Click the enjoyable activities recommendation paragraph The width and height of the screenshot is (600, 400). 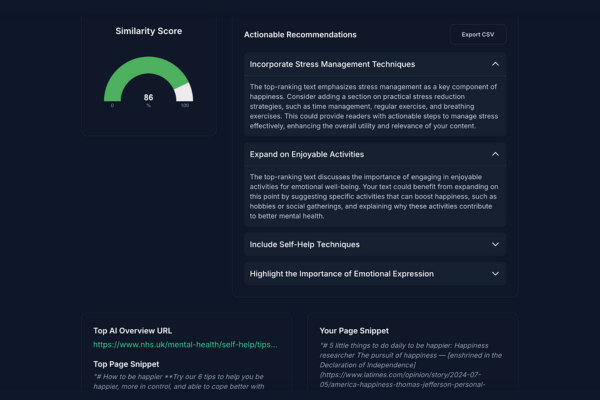pos(374,196)
